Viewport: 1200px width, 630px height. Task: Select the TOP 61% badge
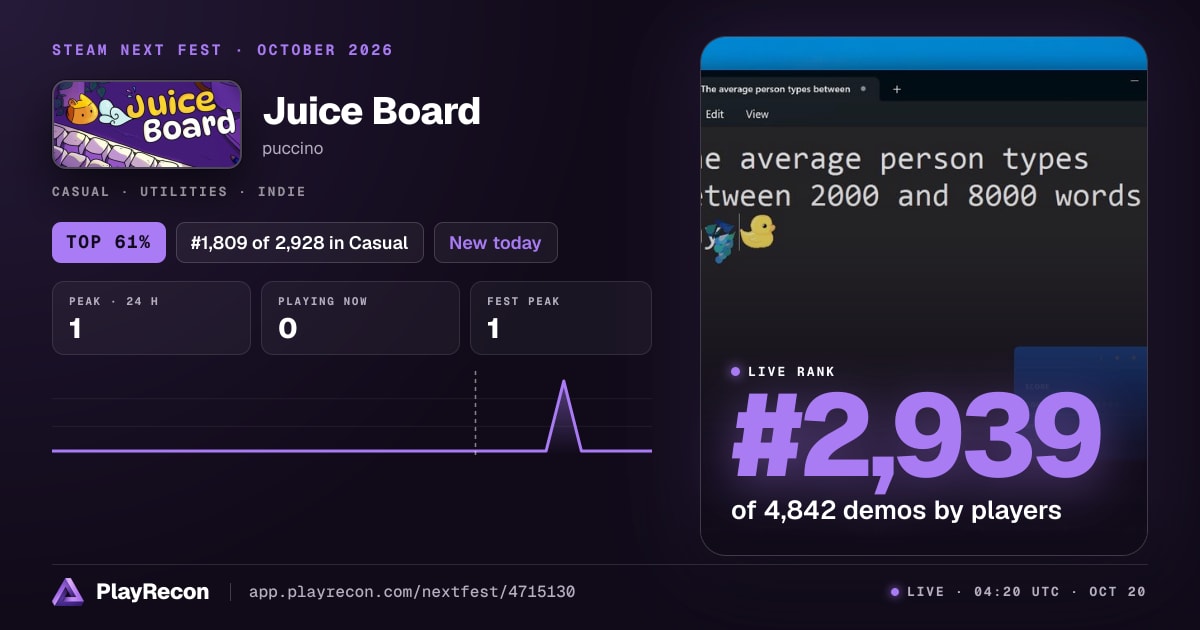109,242
